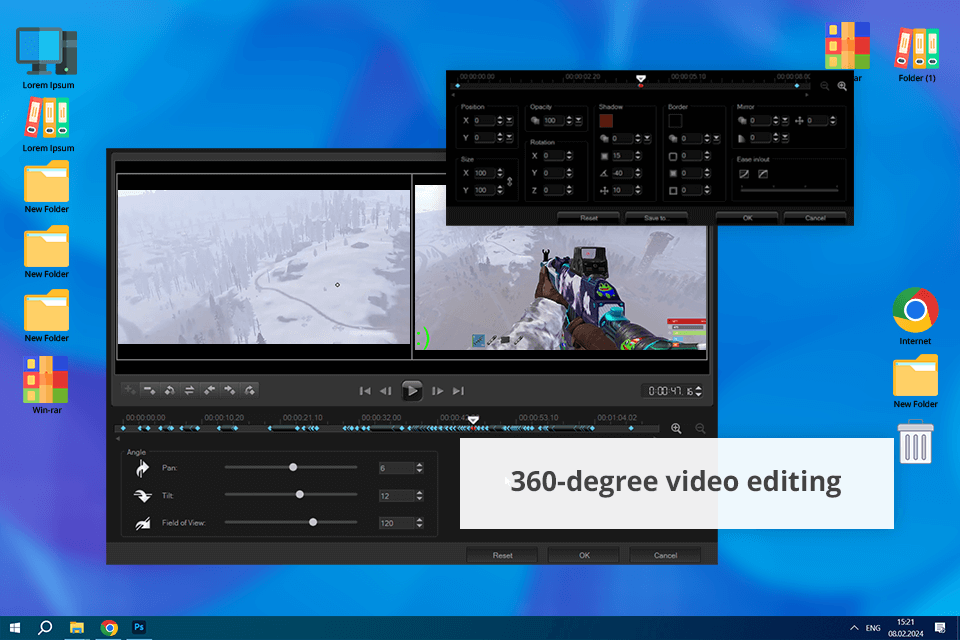Viewport: 960px width, 640px height.
Task: Click the Pan value field
Action: click(396, 469)
